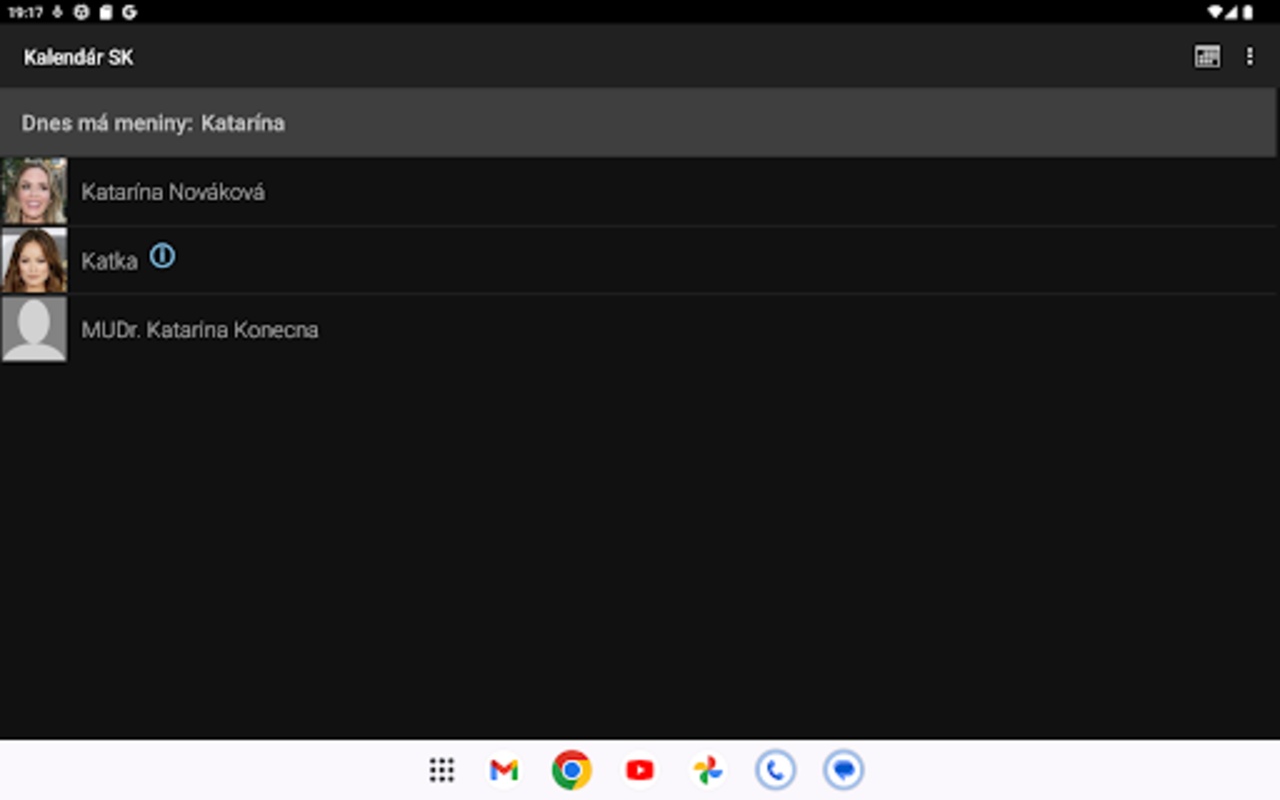Open the Phone dialer app

pos(775,770)
